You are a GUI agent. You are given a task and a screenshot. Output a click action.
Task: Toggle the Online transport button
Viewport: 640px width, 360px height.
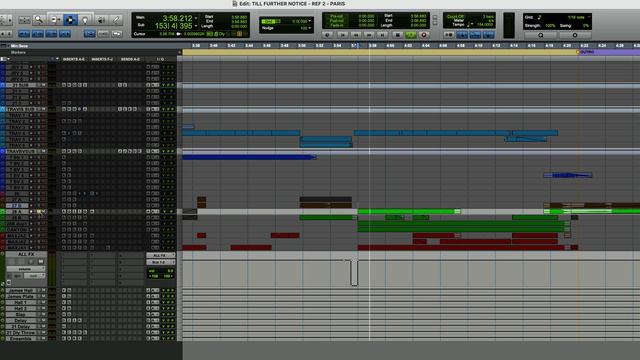coord(327,35)
